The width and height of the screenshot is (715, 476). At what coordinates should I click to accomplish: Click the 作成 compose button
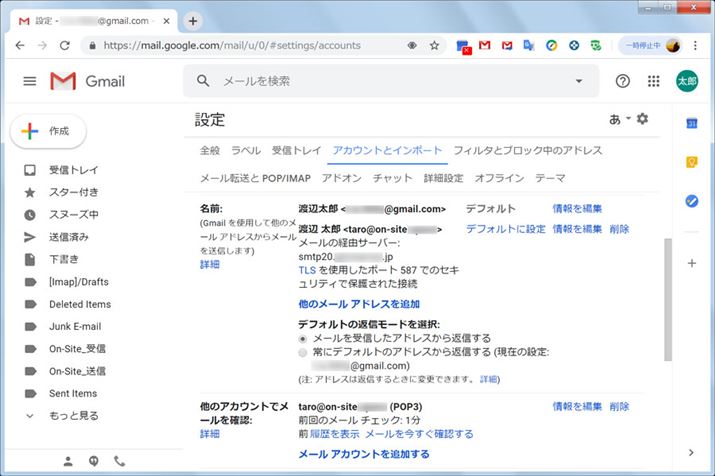tap(48, 131)
